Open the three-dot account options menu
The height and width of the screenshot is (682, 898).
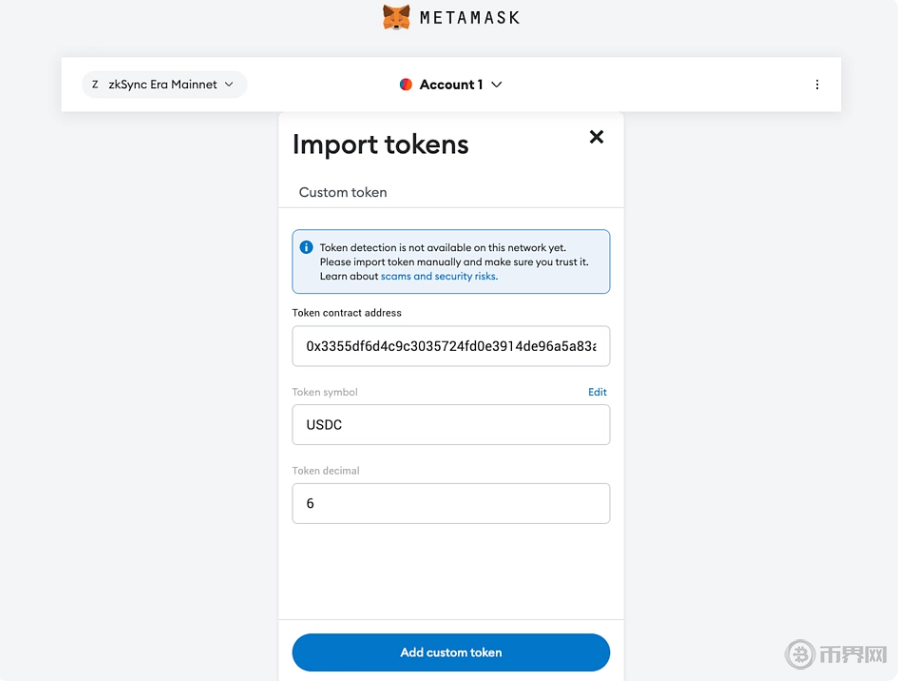pos(816,85)
